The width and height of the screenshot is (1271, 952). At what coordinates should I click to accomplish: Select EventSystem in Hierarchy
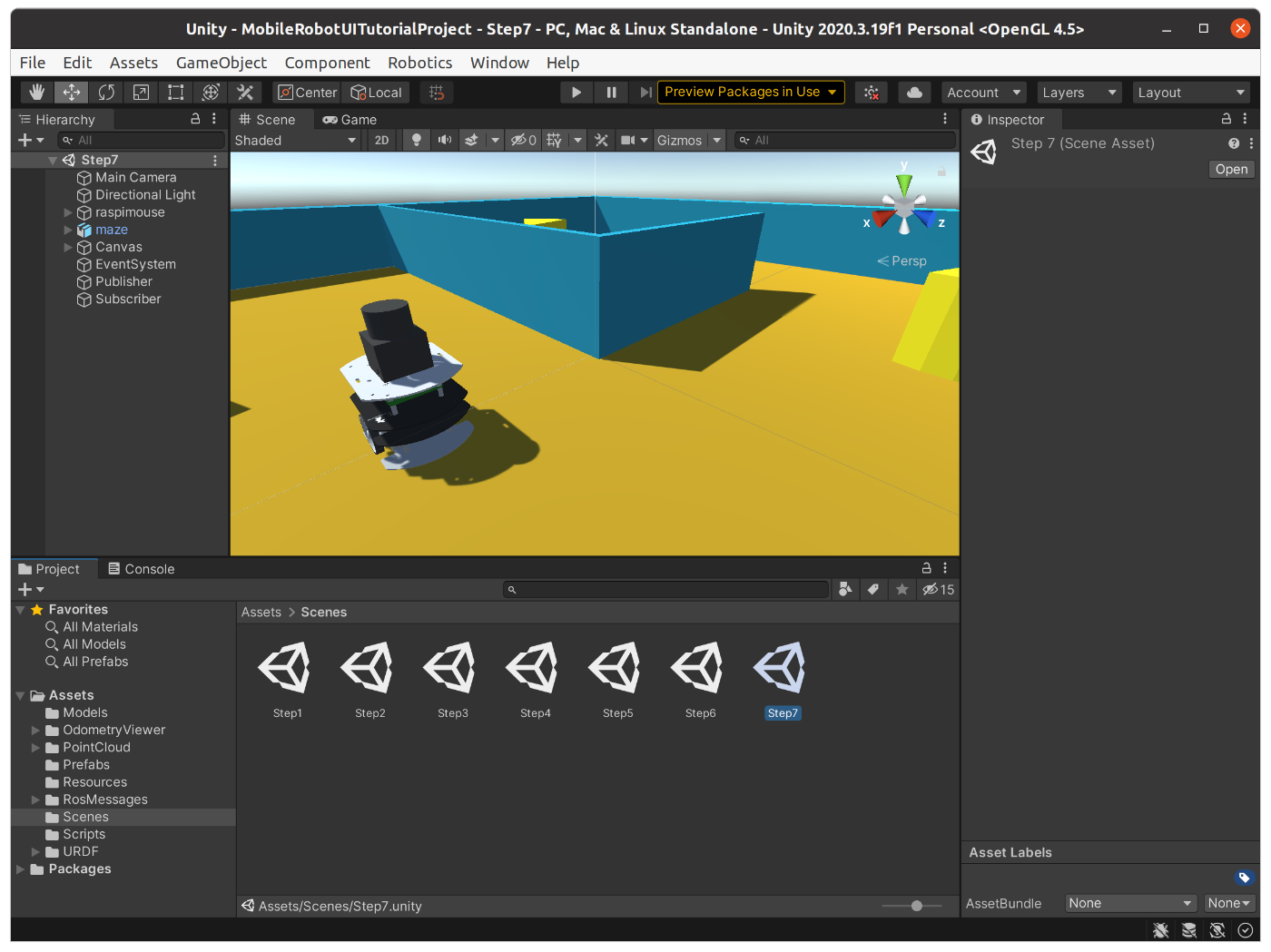point(136,265)
